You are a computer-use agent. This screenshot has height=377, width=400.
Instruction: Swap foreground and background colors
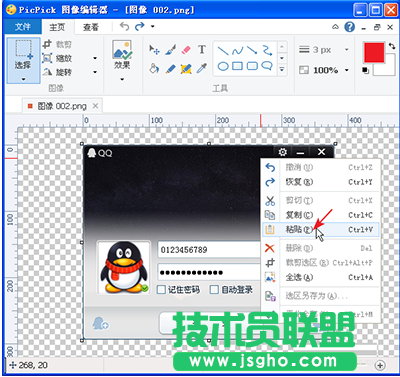click(x=391, y=45)
